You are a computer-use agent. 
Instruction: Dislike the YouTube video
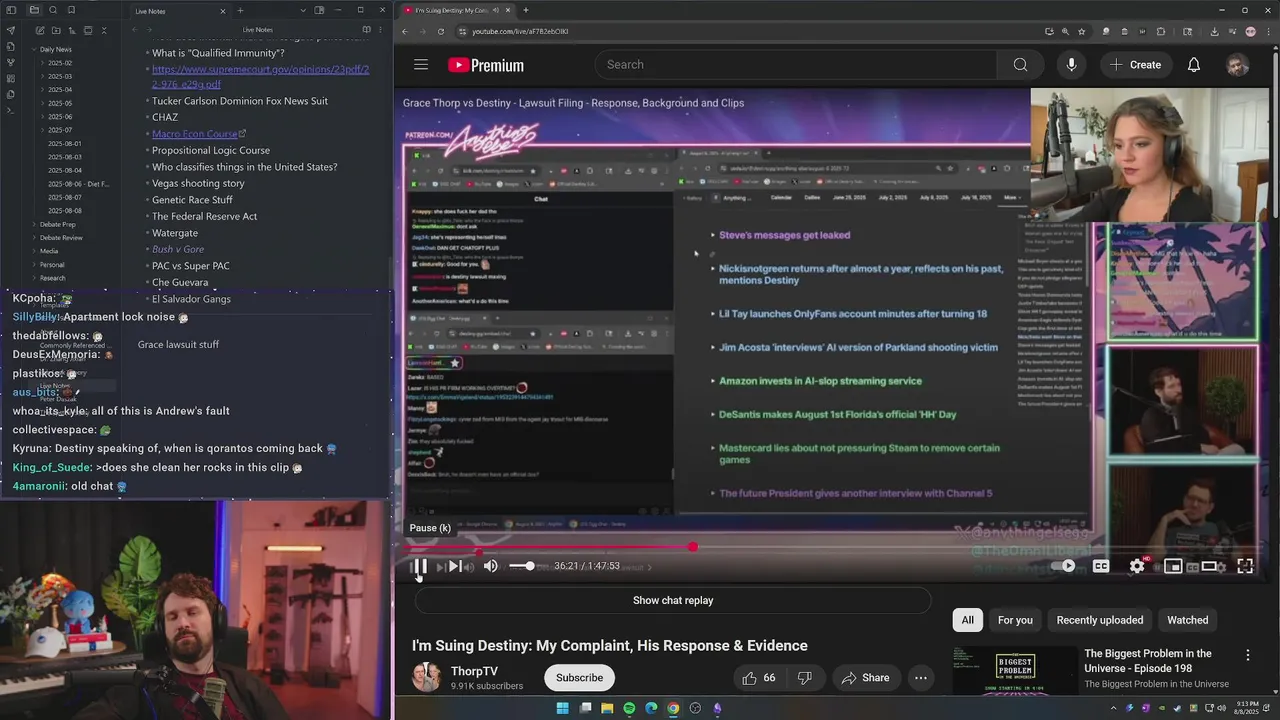point(804,677)
